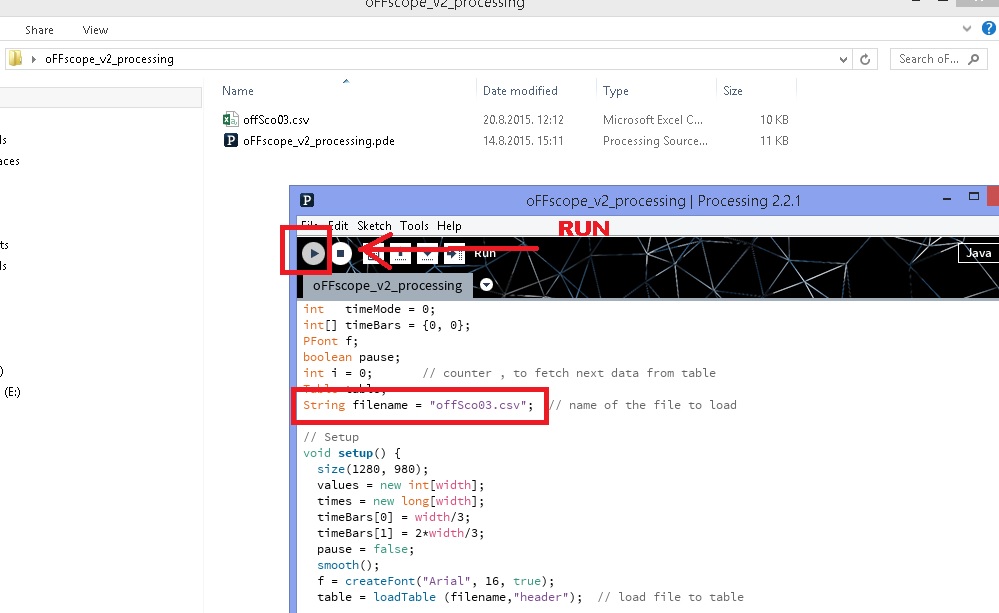Open the sketch tab arrow menu
The height and width of the screenshot is (613, 999).
486,285
